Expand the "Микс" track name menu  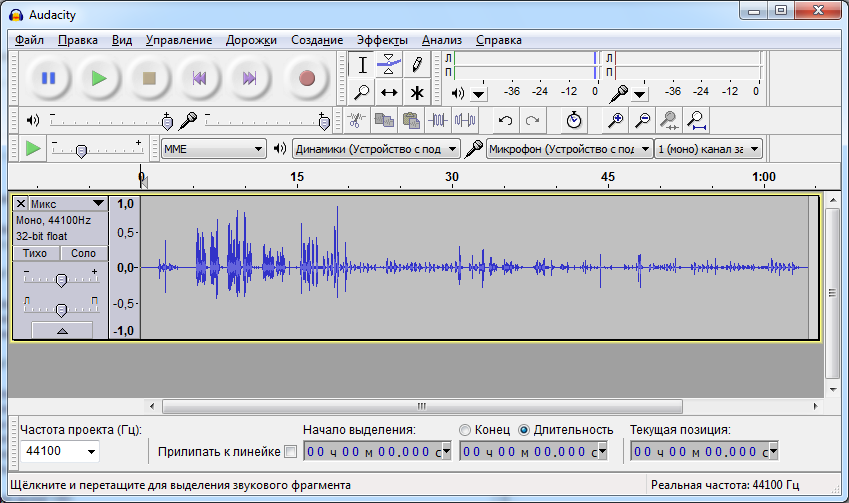pyautogui.click(x=97, y=204)
